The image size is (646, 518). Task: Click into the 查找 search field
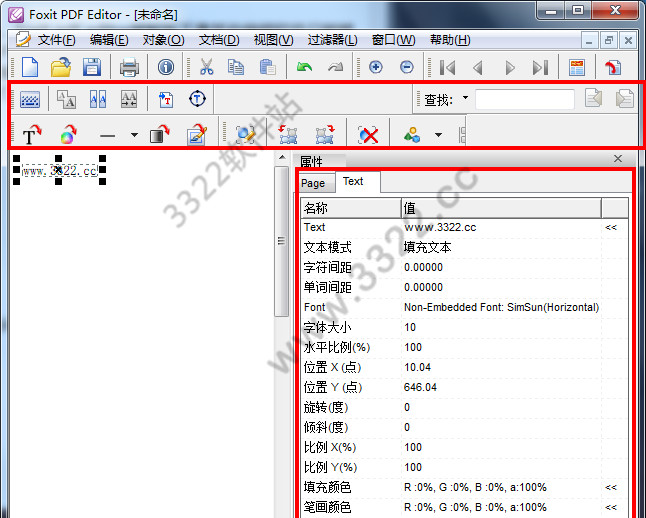click(524, 99)
